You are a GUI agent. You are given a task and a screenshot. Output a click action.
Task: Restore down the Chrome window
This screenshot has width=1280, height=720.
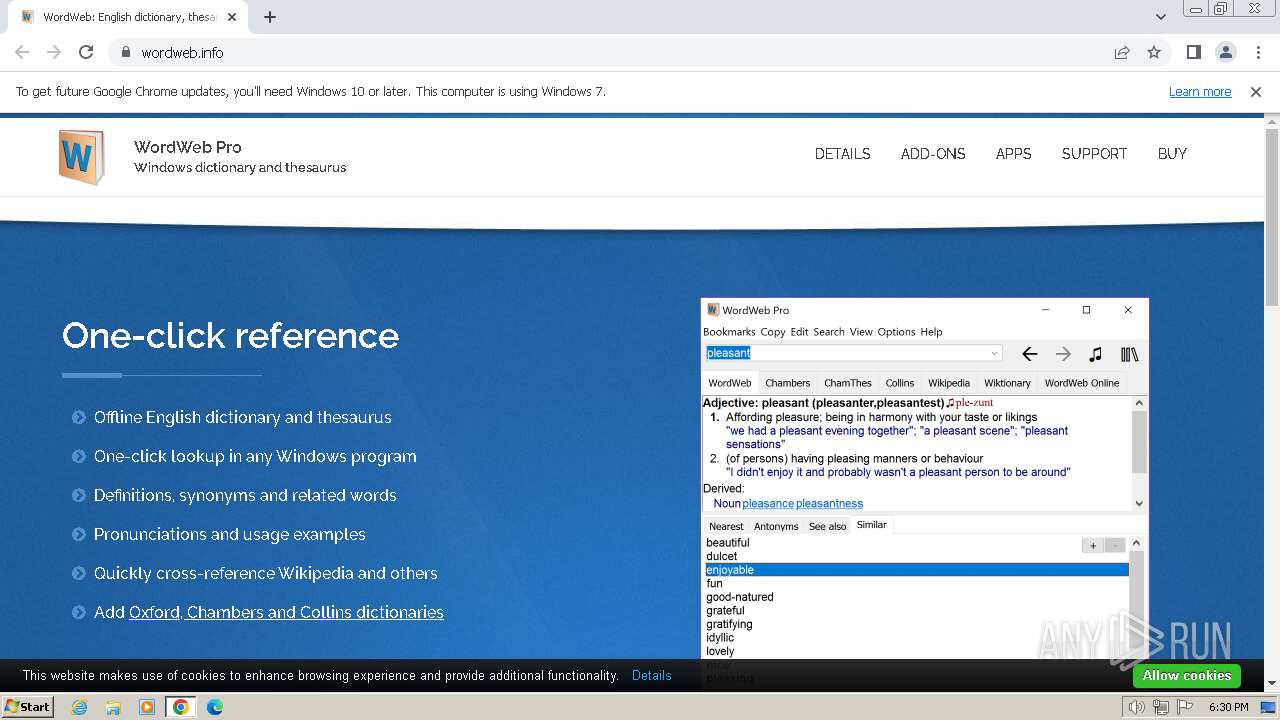click(1220, 8)
